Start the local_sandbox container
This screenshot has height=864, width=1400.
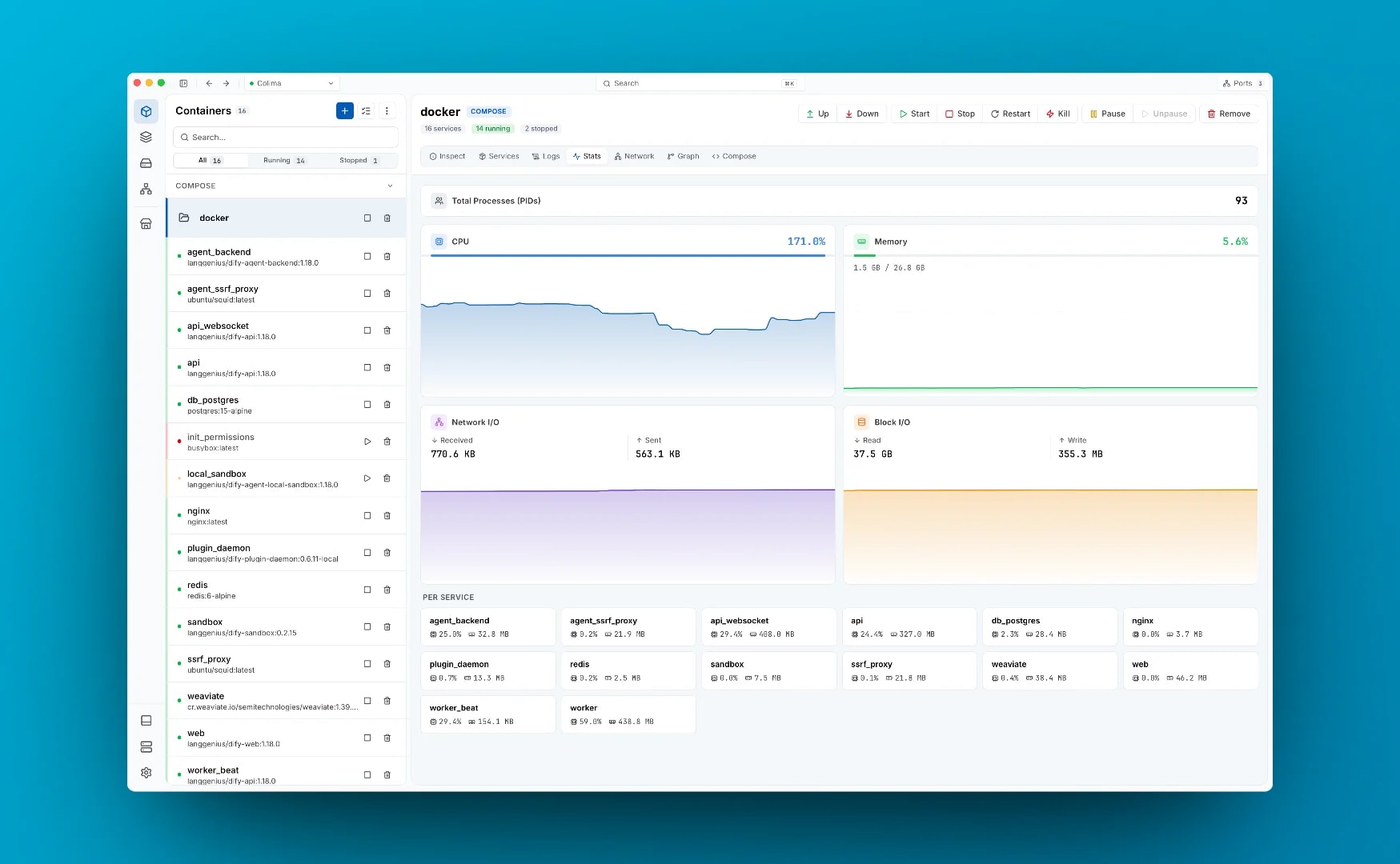[x=367, y=478]
